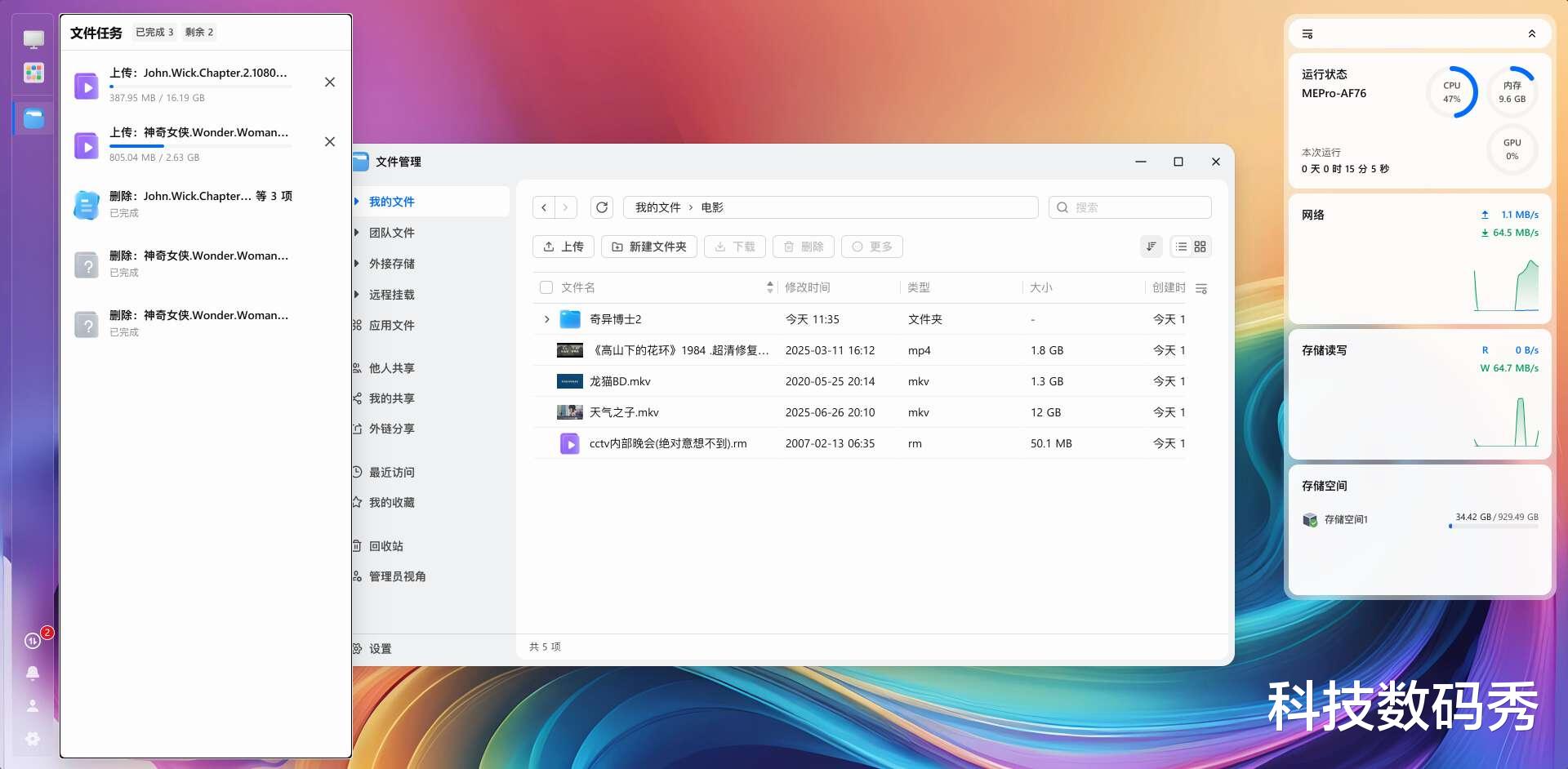
Task: Click the John.Wick delete task document icon
Action: click(x=87, y=205)
